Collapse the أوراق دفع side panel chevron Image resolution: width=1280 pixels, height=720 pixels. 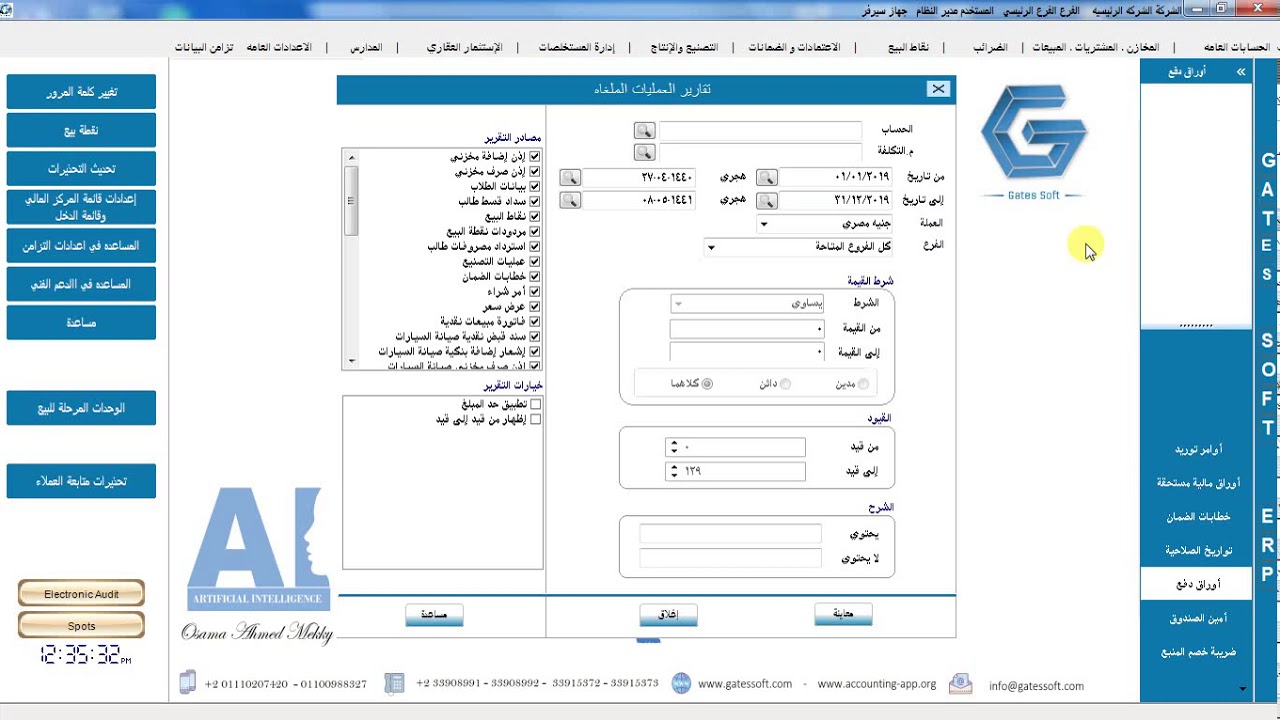[x=1241, y=72]
